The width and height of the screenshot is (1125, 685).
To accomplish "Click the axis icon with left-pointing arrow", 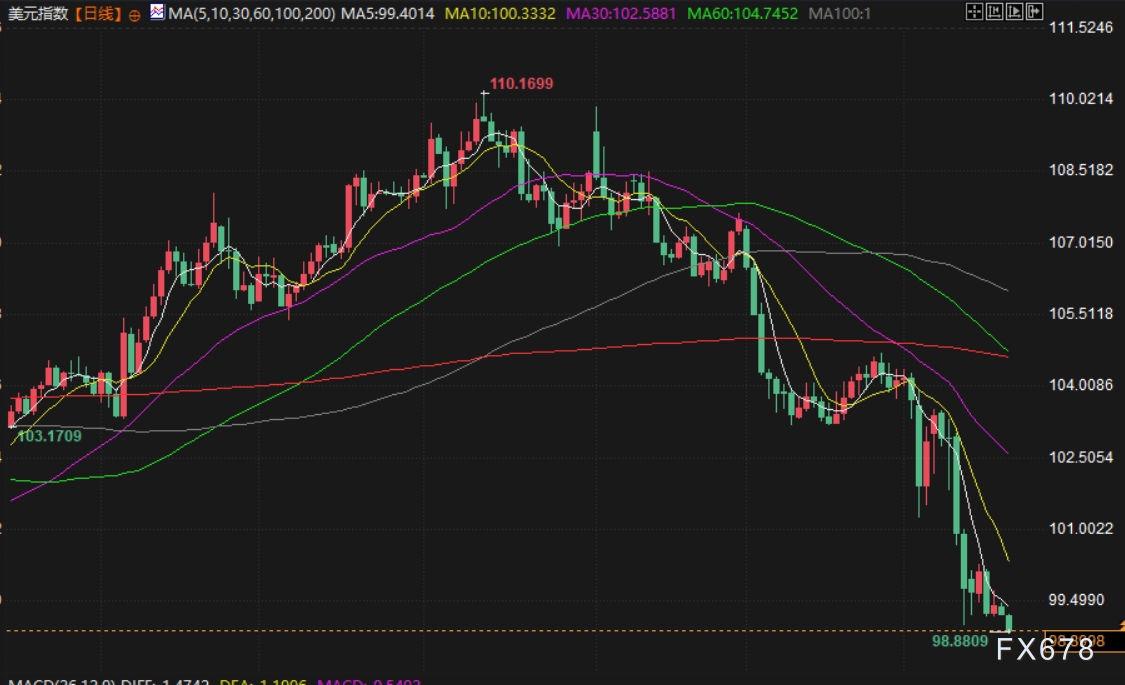I will [994, 13].
